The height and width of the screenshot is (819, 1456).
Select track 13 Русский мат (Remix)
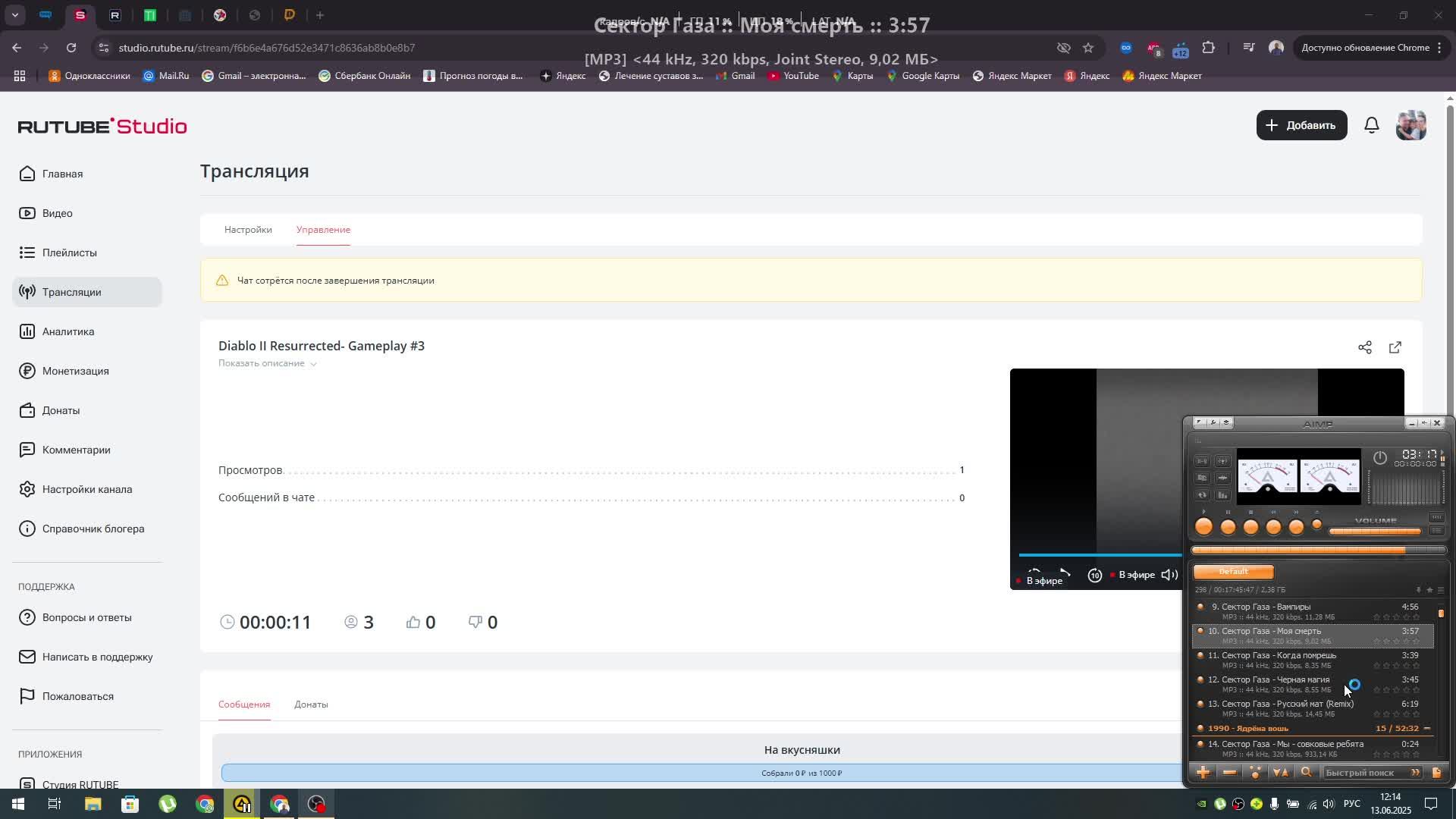click(x=1313, y=708)
